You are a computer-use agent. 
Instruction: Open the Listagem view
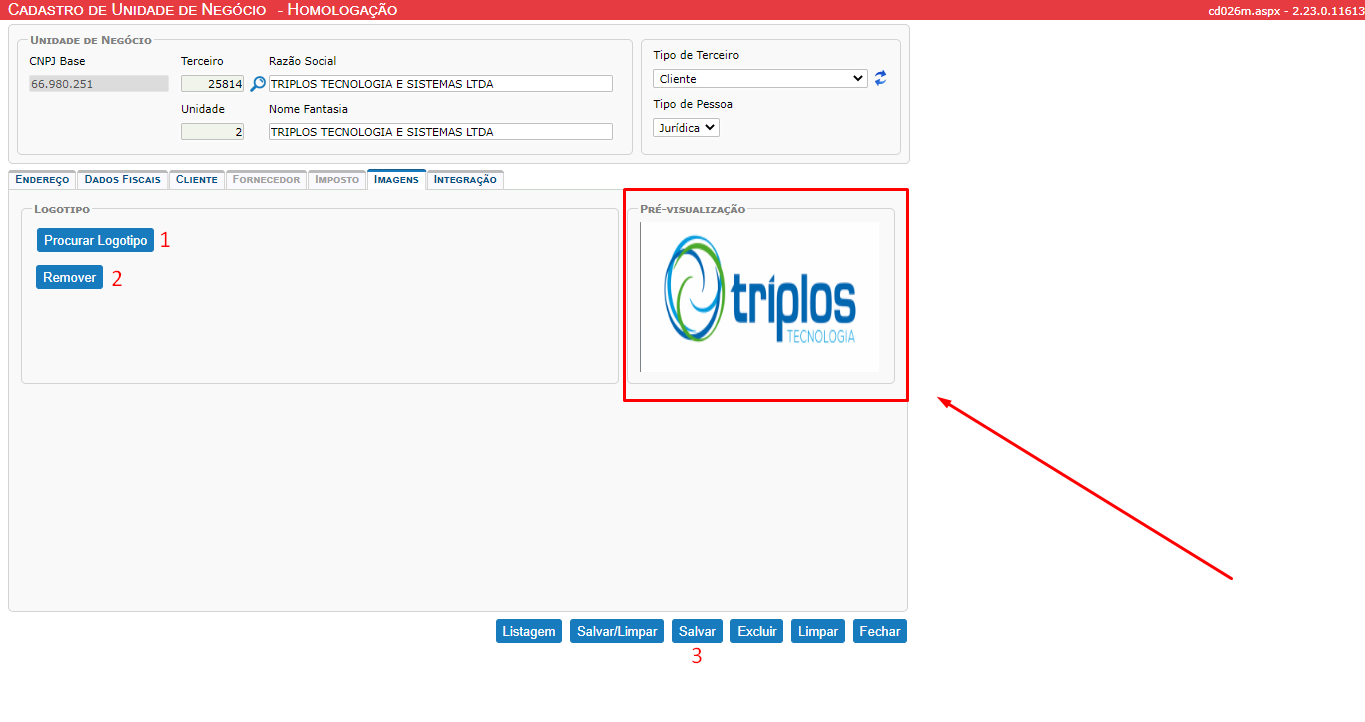(x=529, y=631)
